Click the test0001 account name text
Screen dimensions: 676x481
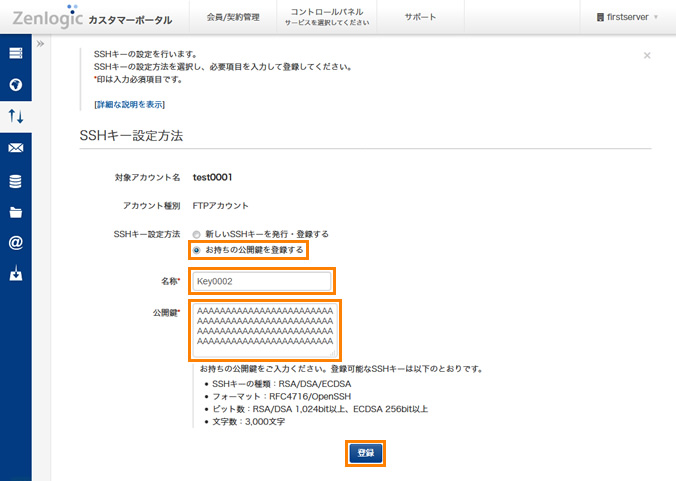point(213,177)
